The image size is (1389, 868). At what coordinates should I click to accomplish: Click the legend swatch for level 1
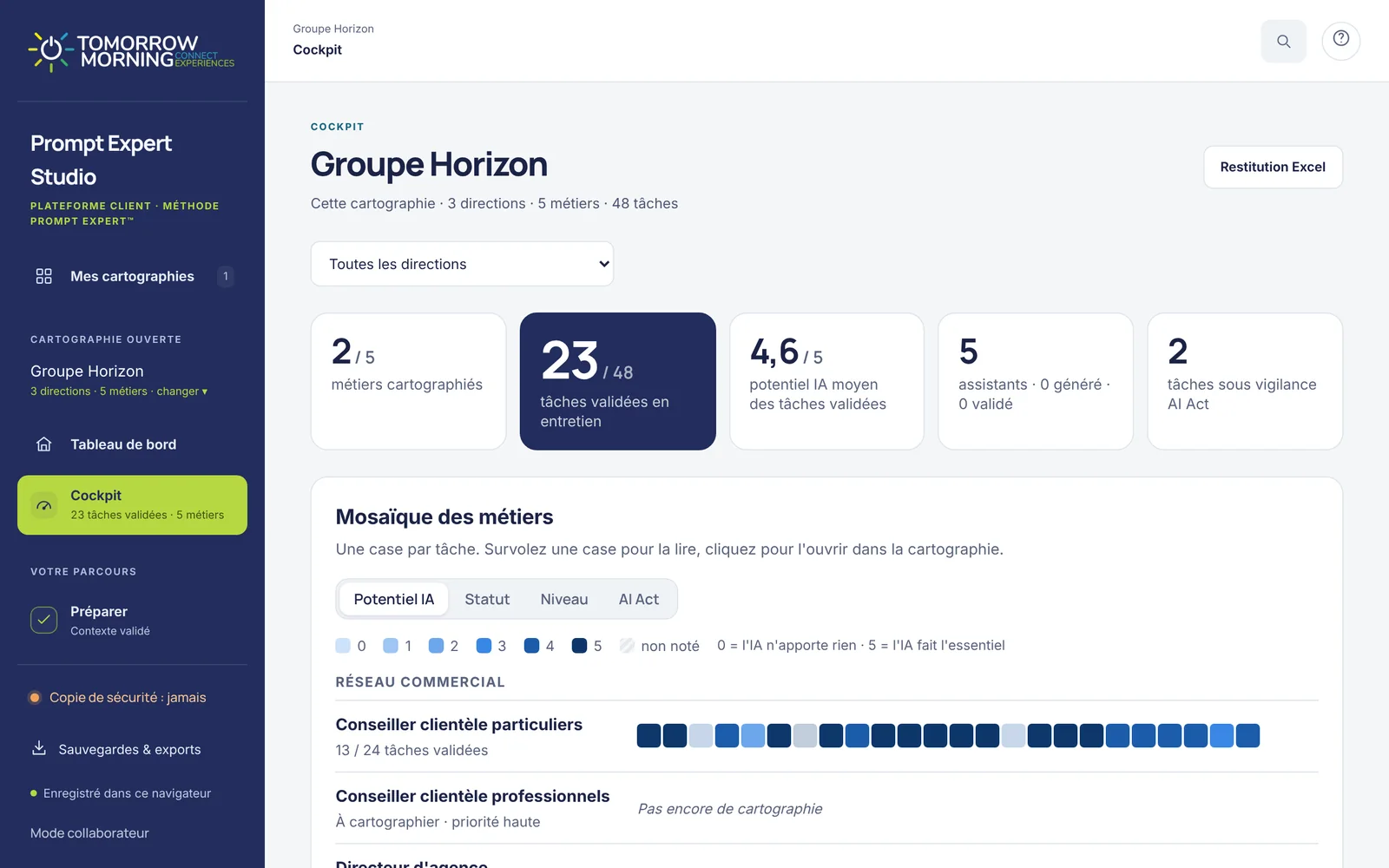[x=391, y=646]
